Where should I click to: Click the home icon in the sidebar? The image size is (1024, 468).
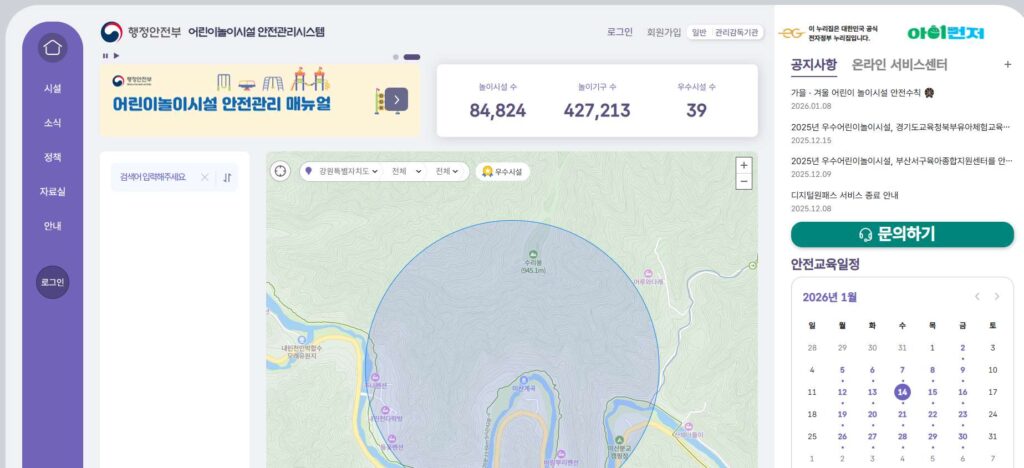52,47
